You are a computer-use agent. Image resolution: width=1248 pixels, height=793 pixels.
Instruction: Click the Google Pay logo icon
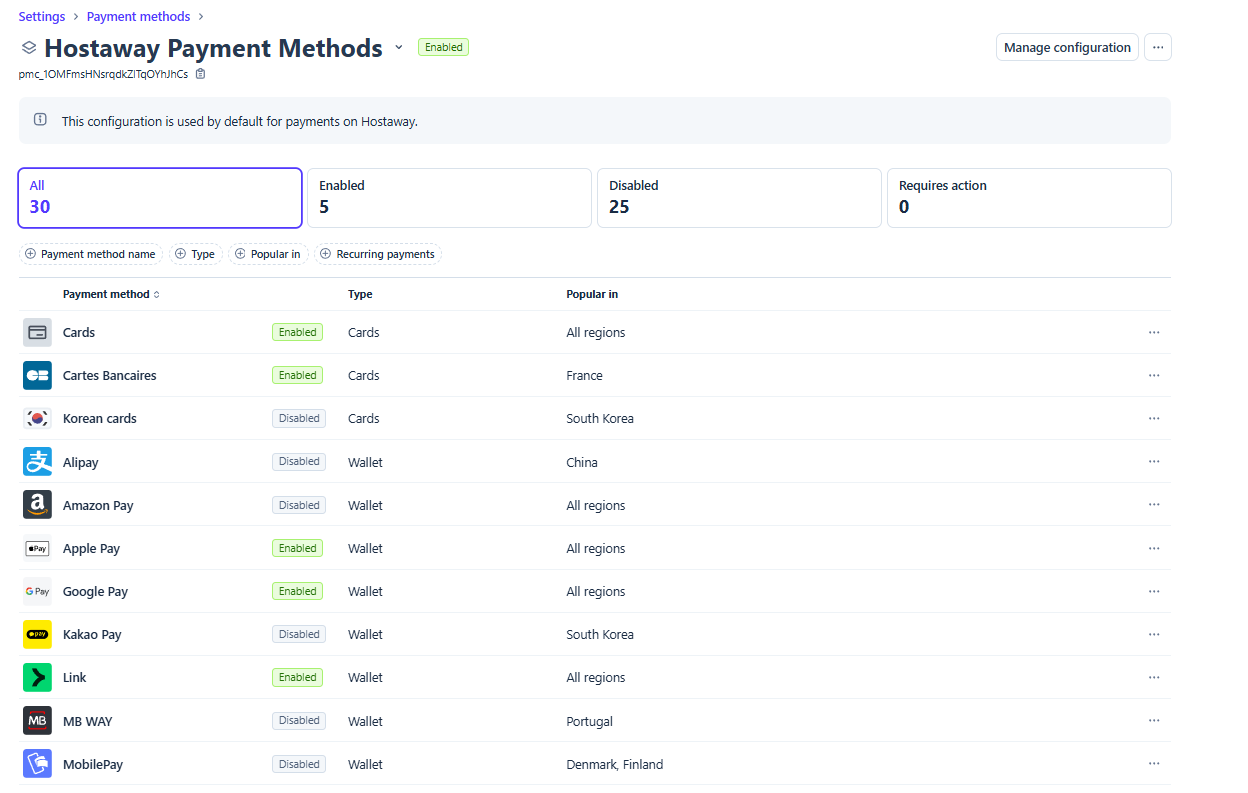[37, 591]
